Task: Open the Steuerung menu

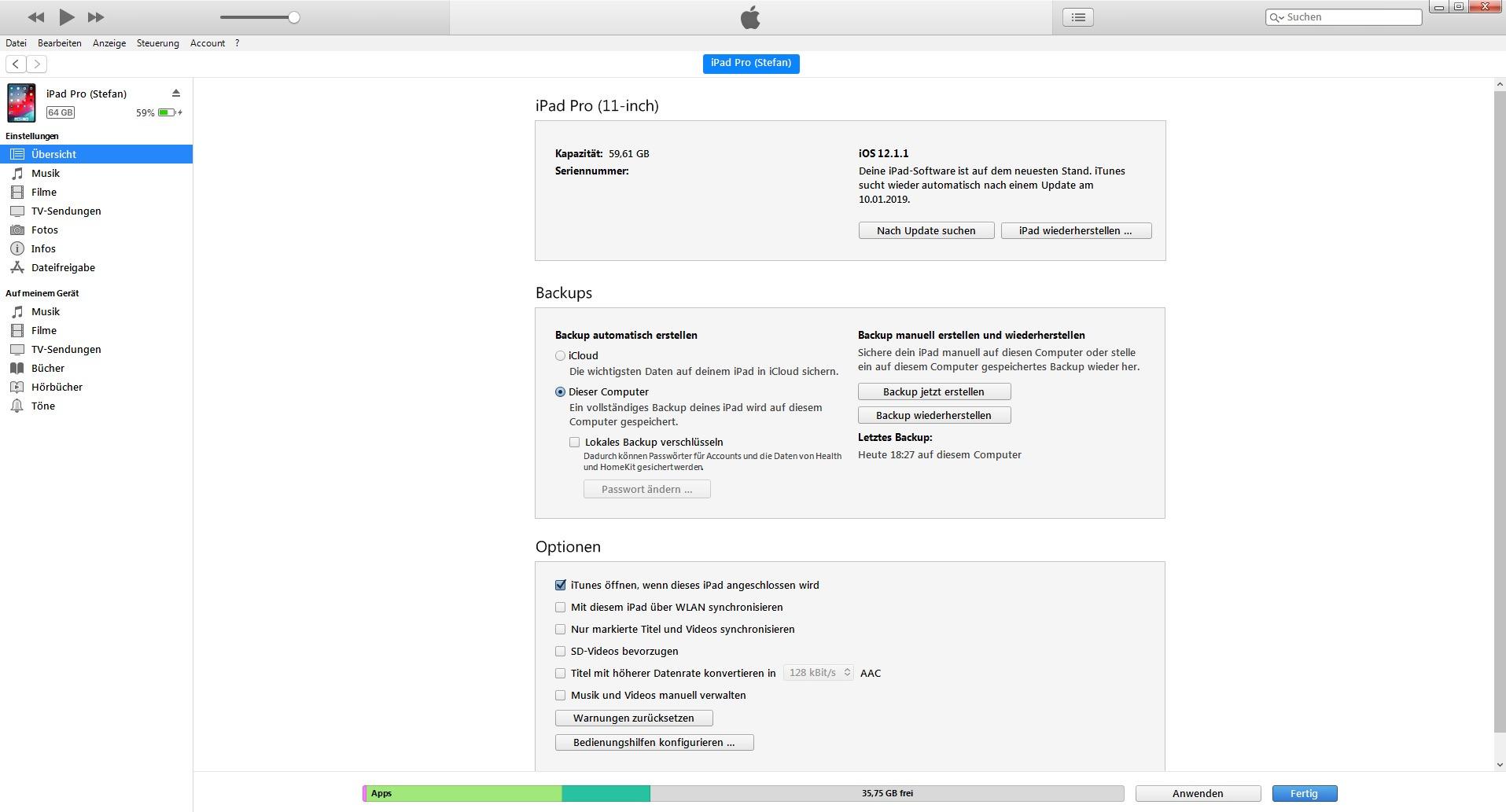Action: click(x=158, y=43)
